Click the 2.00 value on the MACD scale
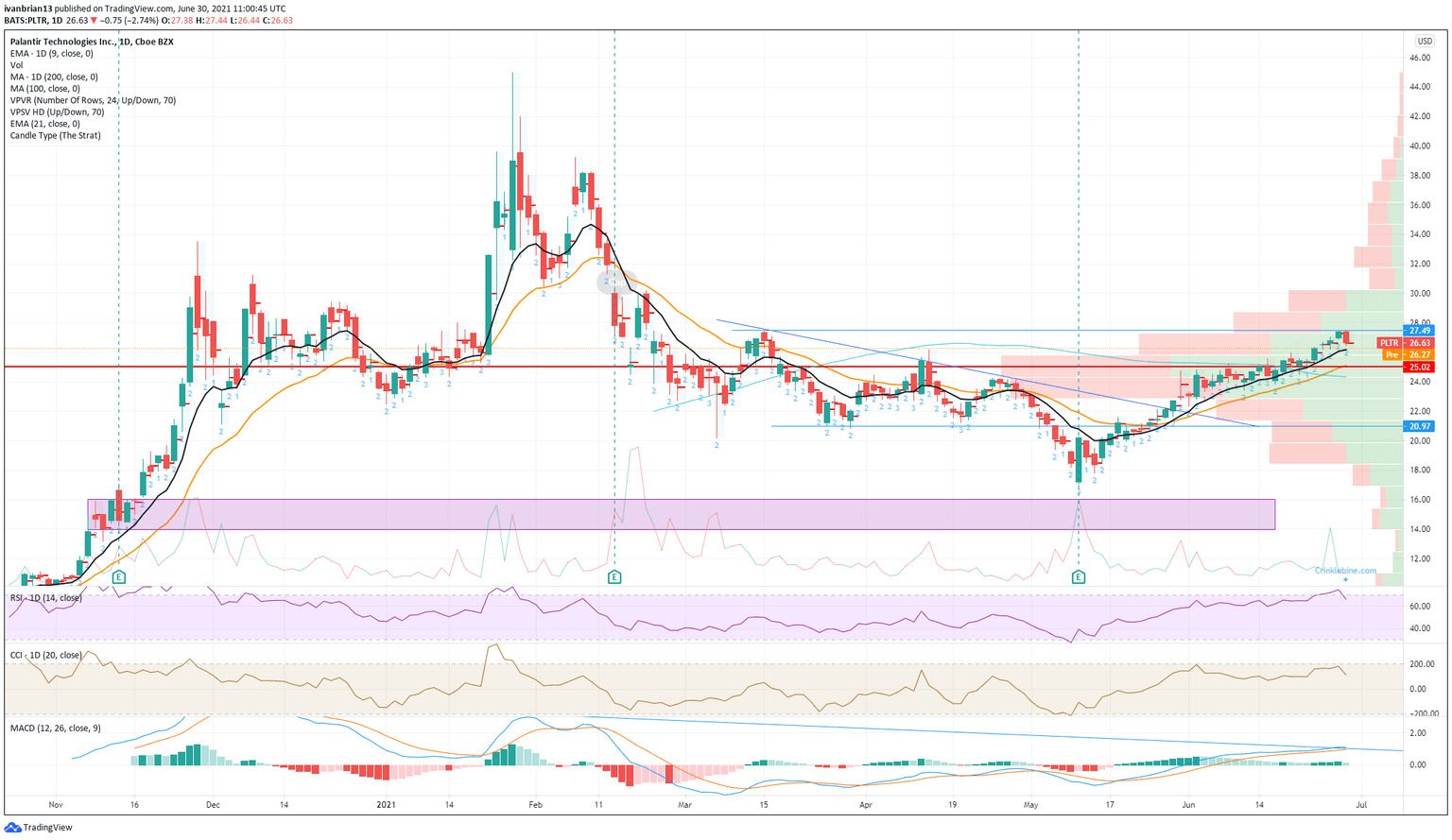The width and height of the screenshot is (1452, 840). (x=1417, y=733)
